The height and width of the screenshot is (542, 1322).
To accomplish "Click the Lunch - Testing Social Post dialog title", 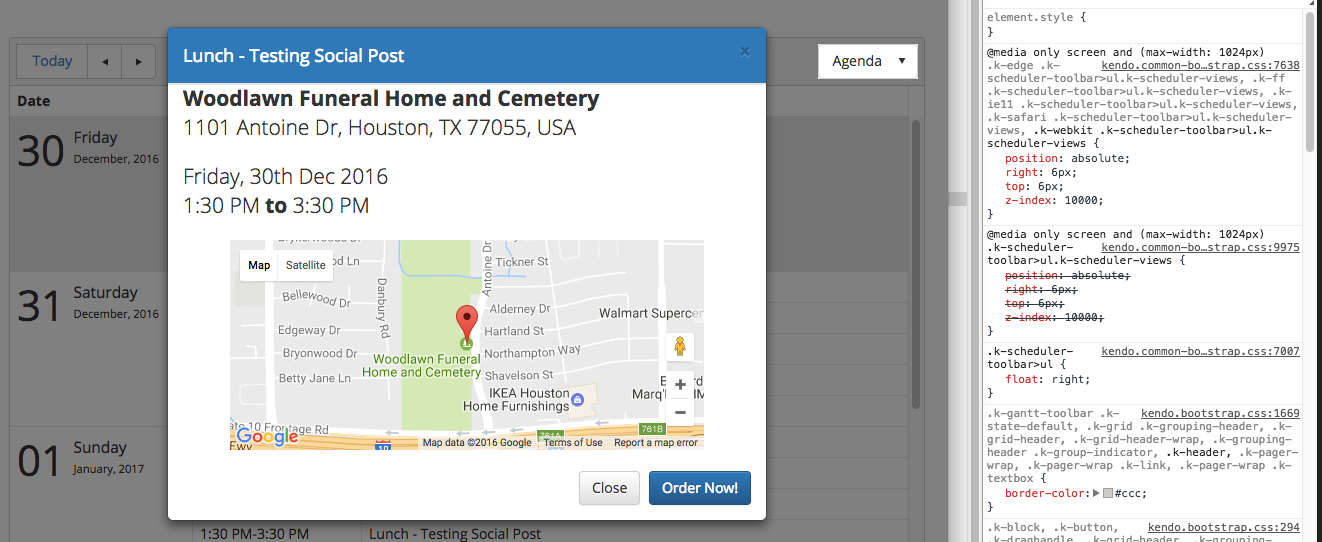I will 294,56.
